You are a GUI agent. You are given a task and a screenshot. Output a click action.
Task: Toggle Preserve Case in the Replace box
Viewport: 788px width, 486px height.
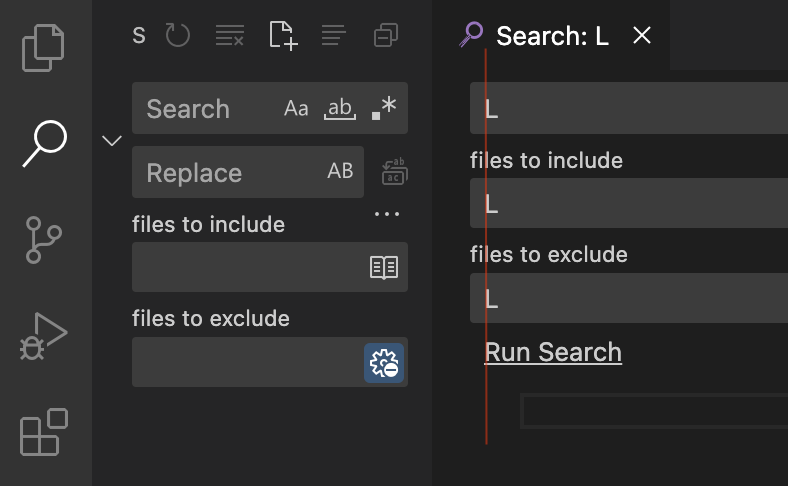point(340,171)
